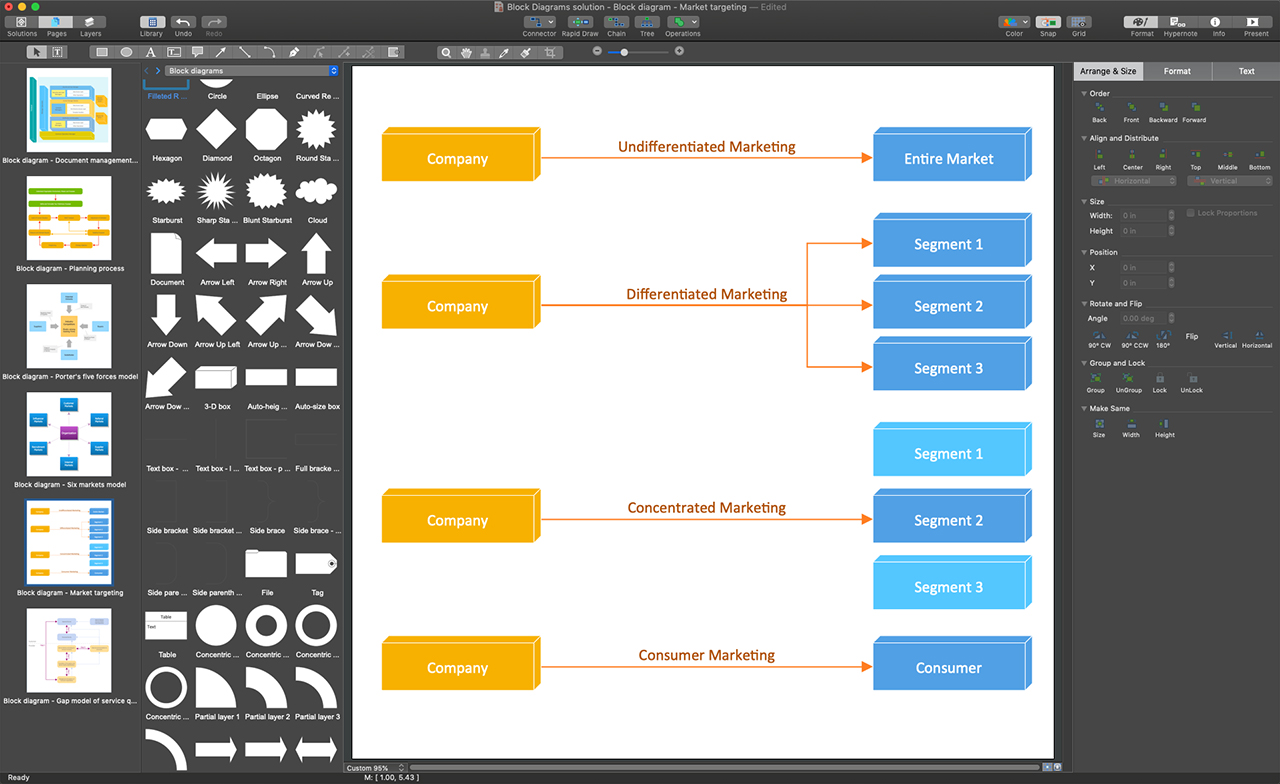Viewport: 1280px width, 784px height.
Task: Toggle Grid visibility
Action: 1079,22
